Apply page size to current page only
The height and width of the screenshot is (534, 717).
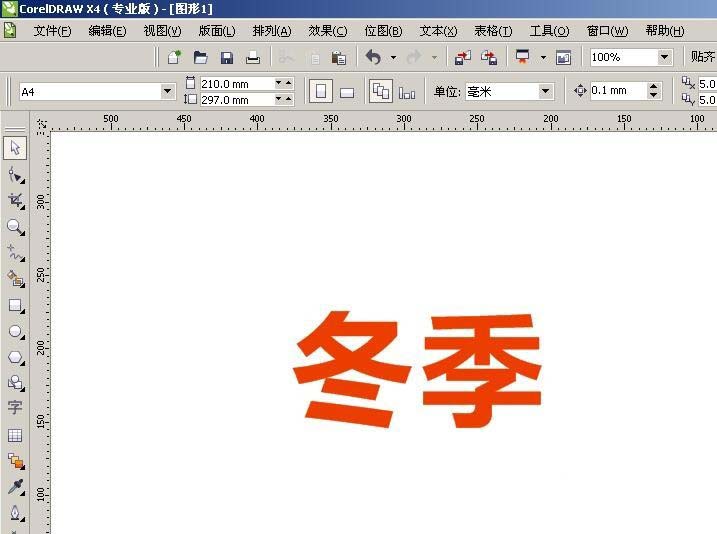click(407, 93)
